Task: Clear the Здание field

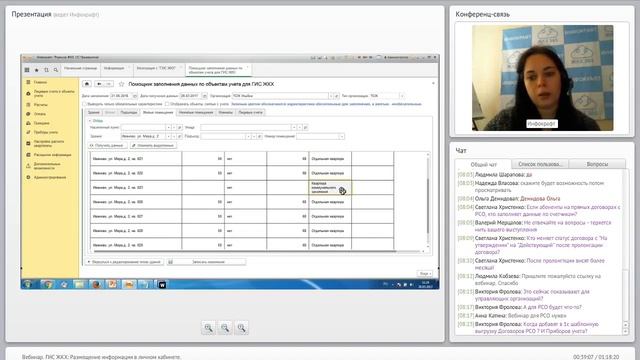Action: pos(174,136)
